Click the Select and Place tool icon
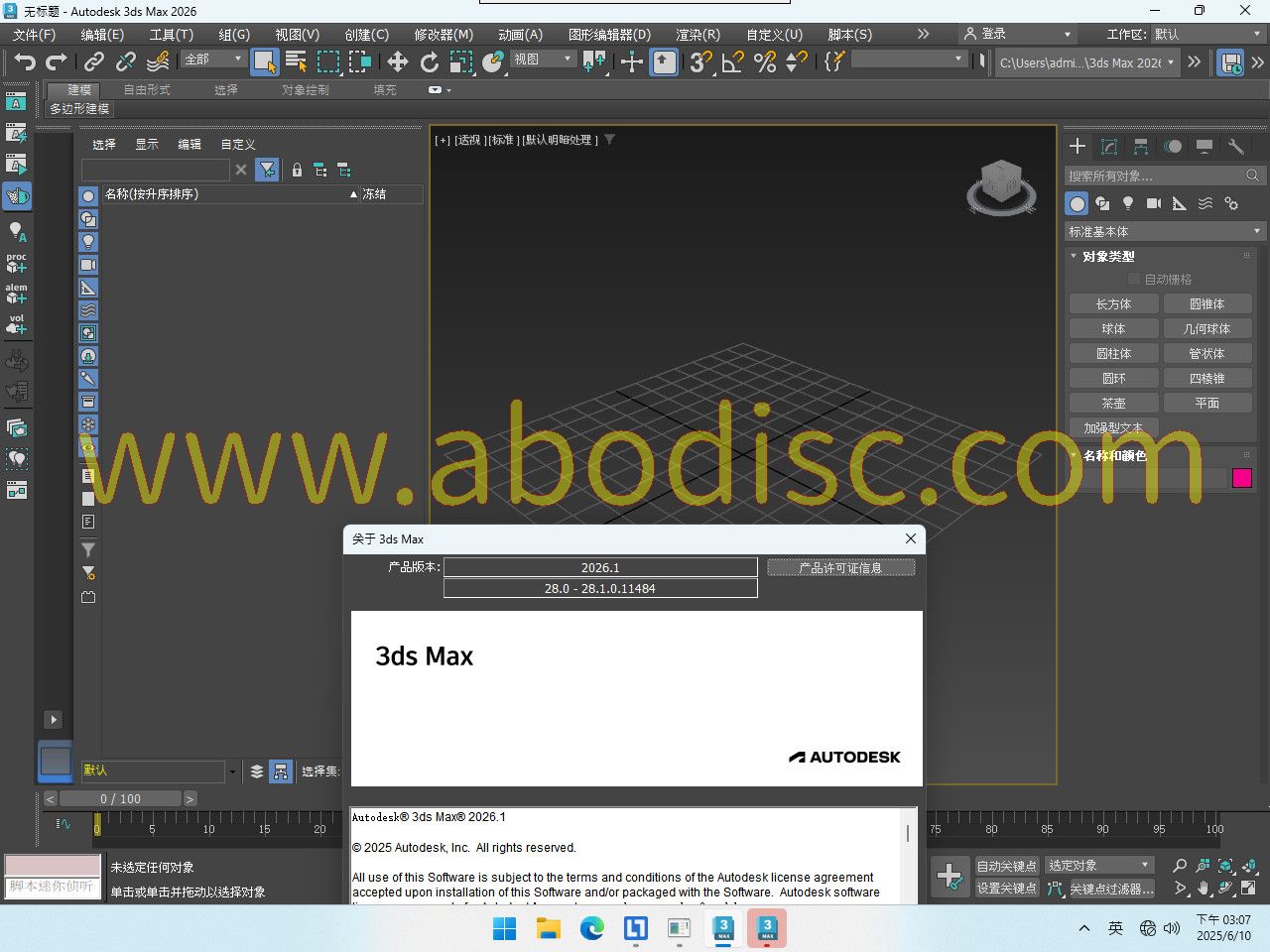The height and width of the screenshot is (952, 1270). click(493, 62)
